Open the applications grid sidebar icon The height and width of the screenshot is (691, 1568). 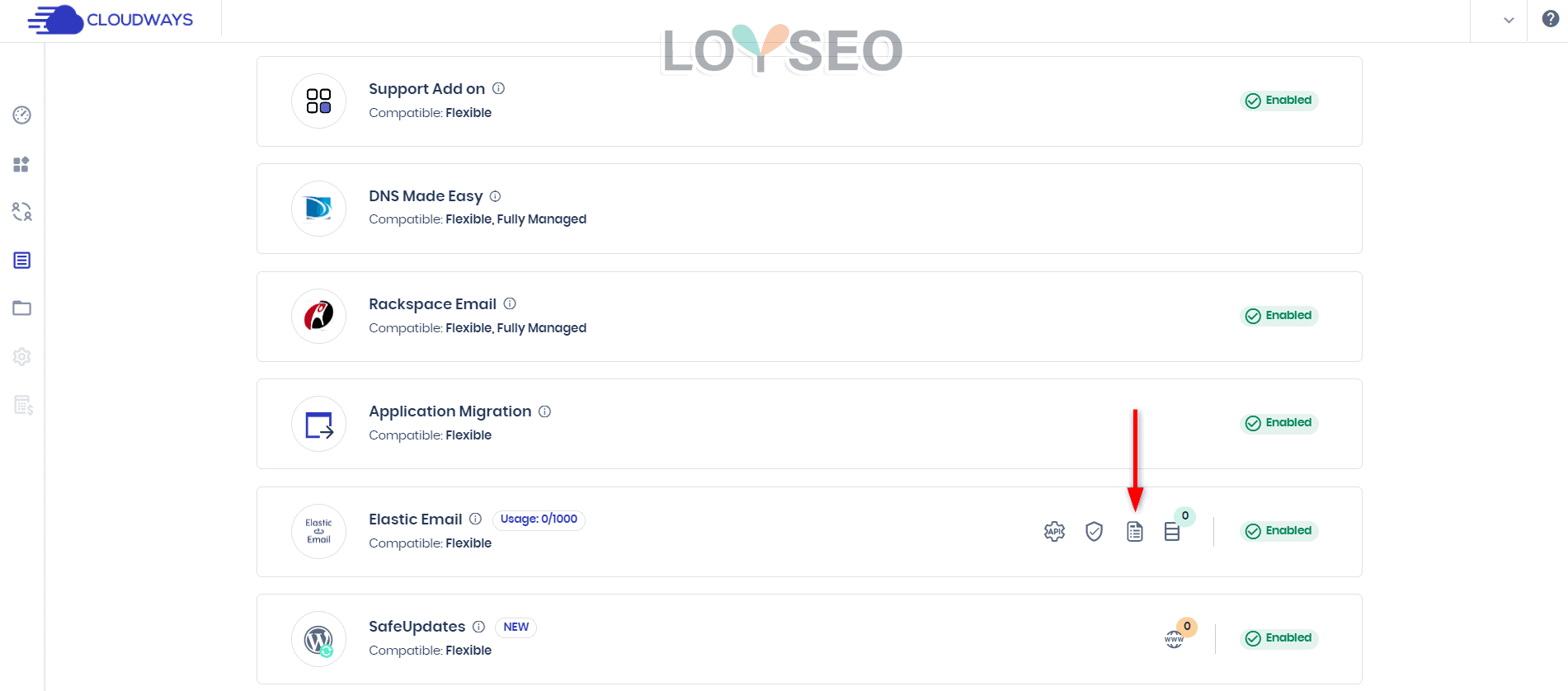21,164
